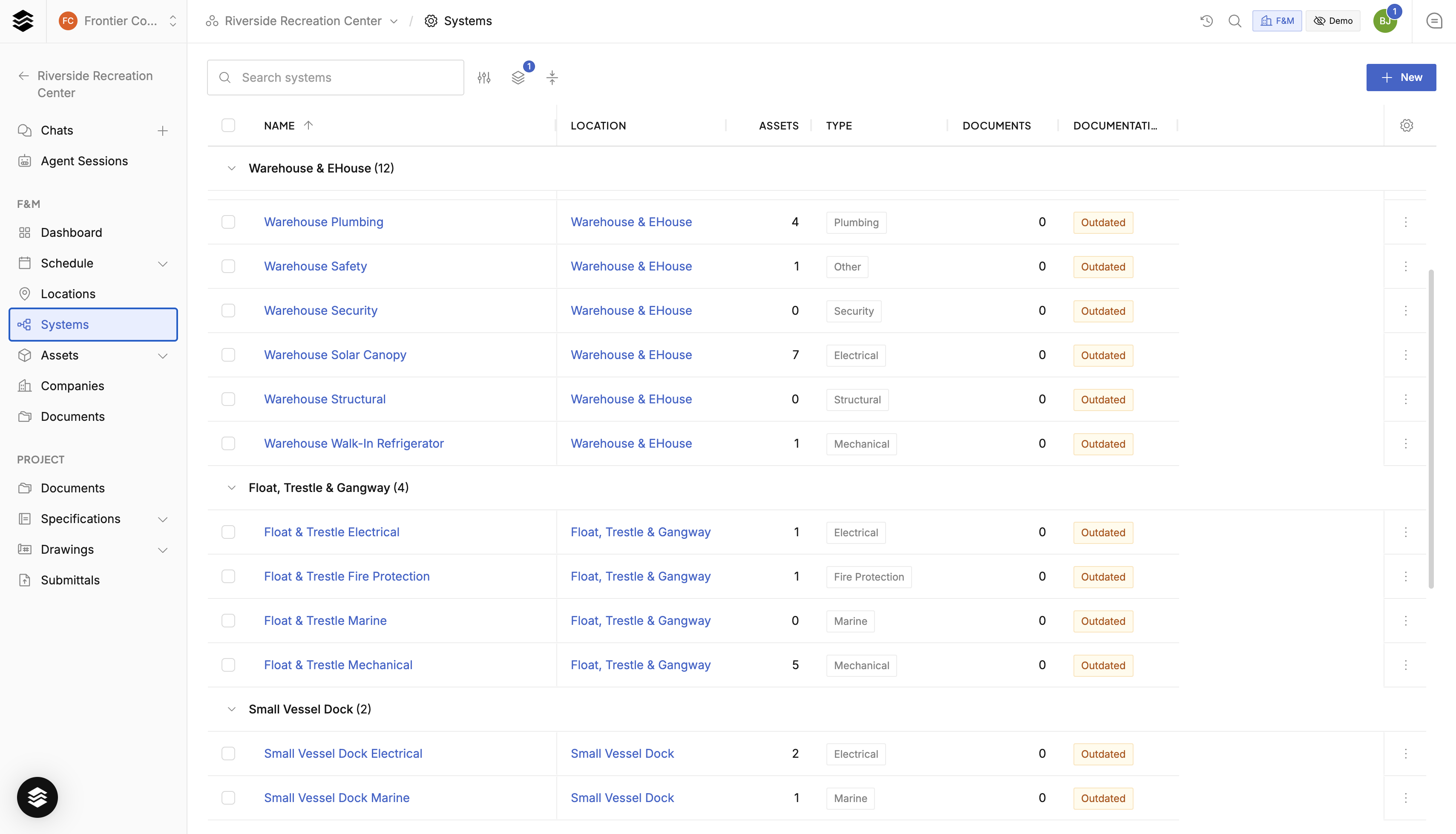Expand the Specifications sidebar section

point(163,519)
